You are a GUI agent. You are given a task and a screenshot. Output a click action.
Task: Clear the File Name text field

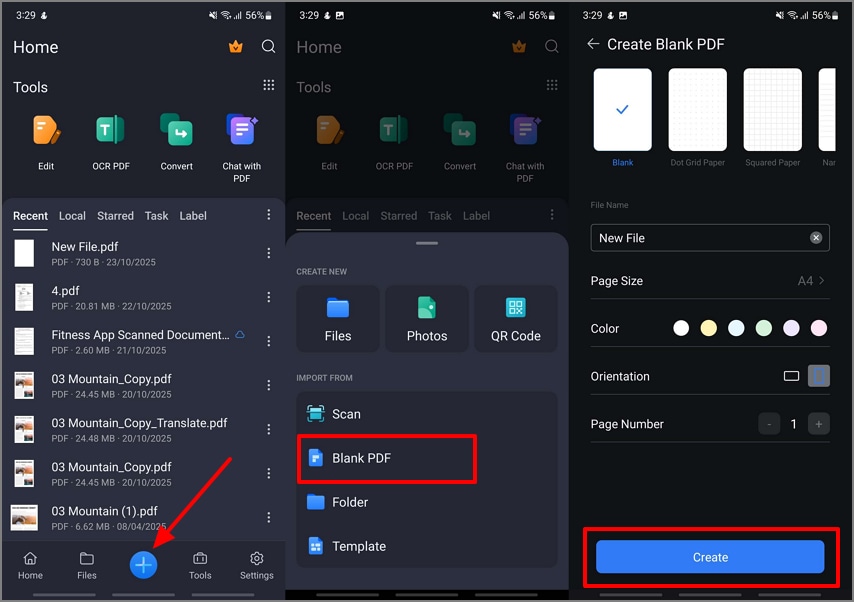[x=815, y=237]
